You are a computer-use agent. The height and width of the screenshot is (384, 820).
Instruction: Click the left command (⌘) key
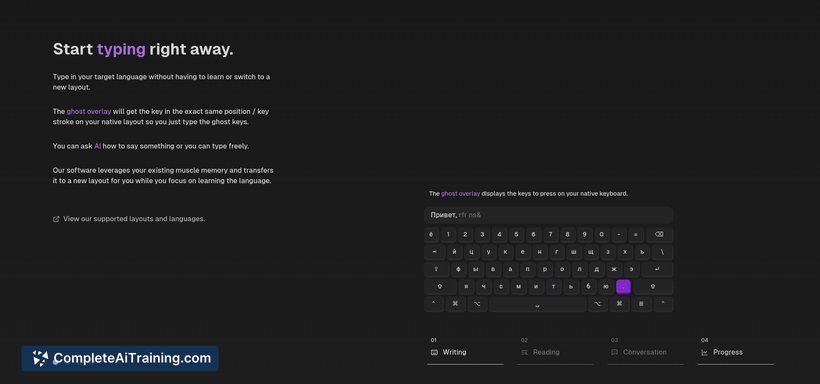pyautogui.click(x=455, y=304)
